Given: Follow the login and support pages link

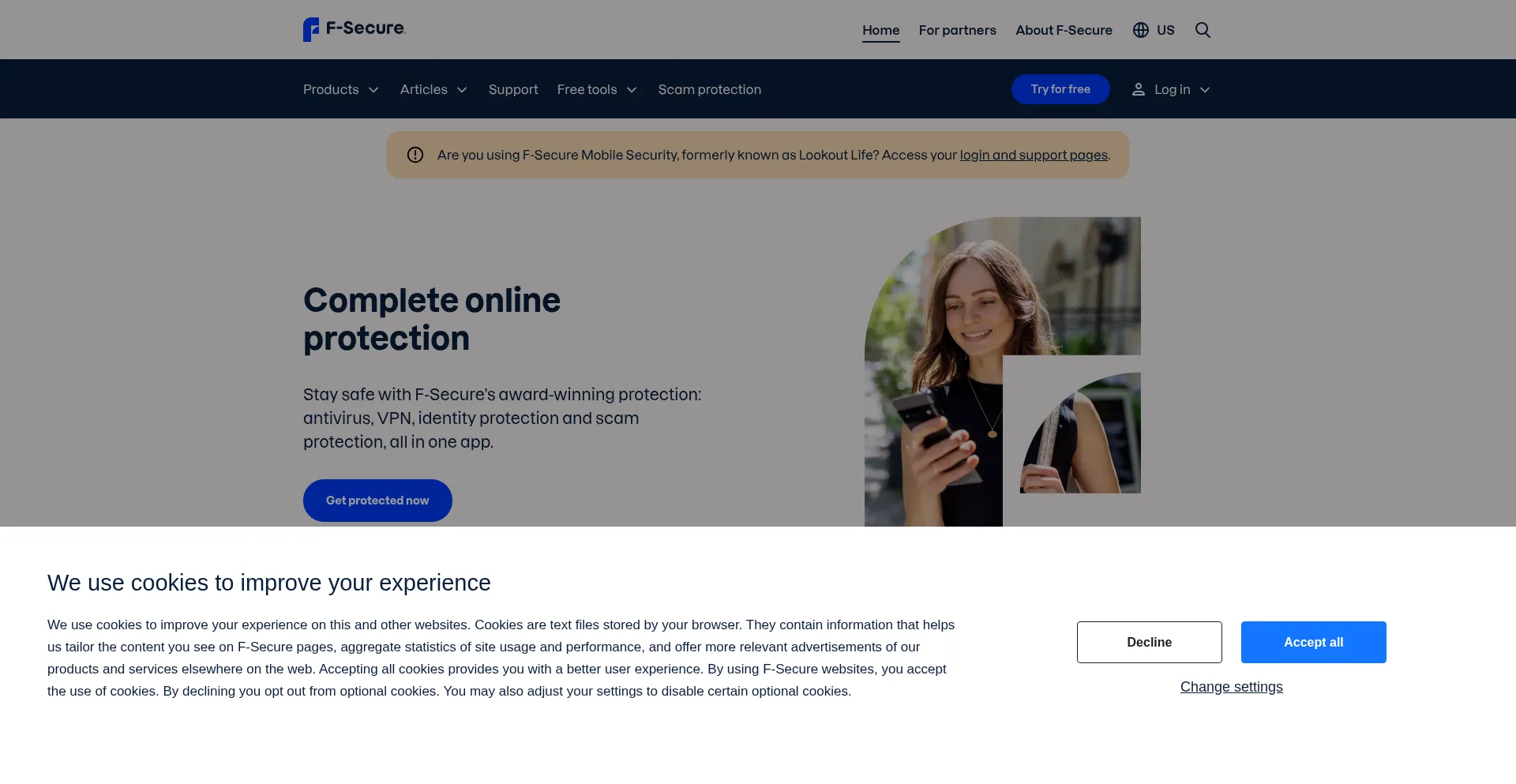Looking at the screenshot, I should (1034, 155).
